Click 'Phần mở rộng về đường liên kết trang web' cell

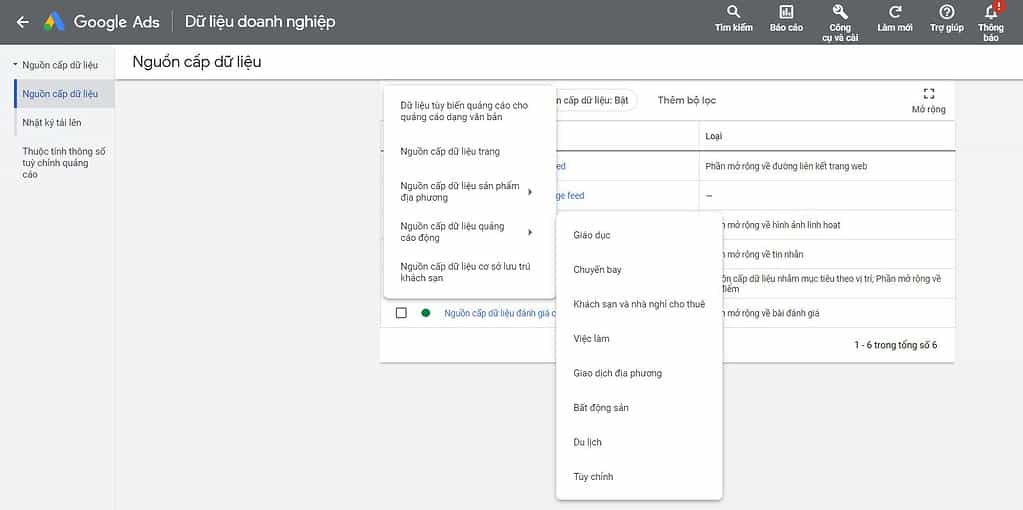click(x=786, y=166)
